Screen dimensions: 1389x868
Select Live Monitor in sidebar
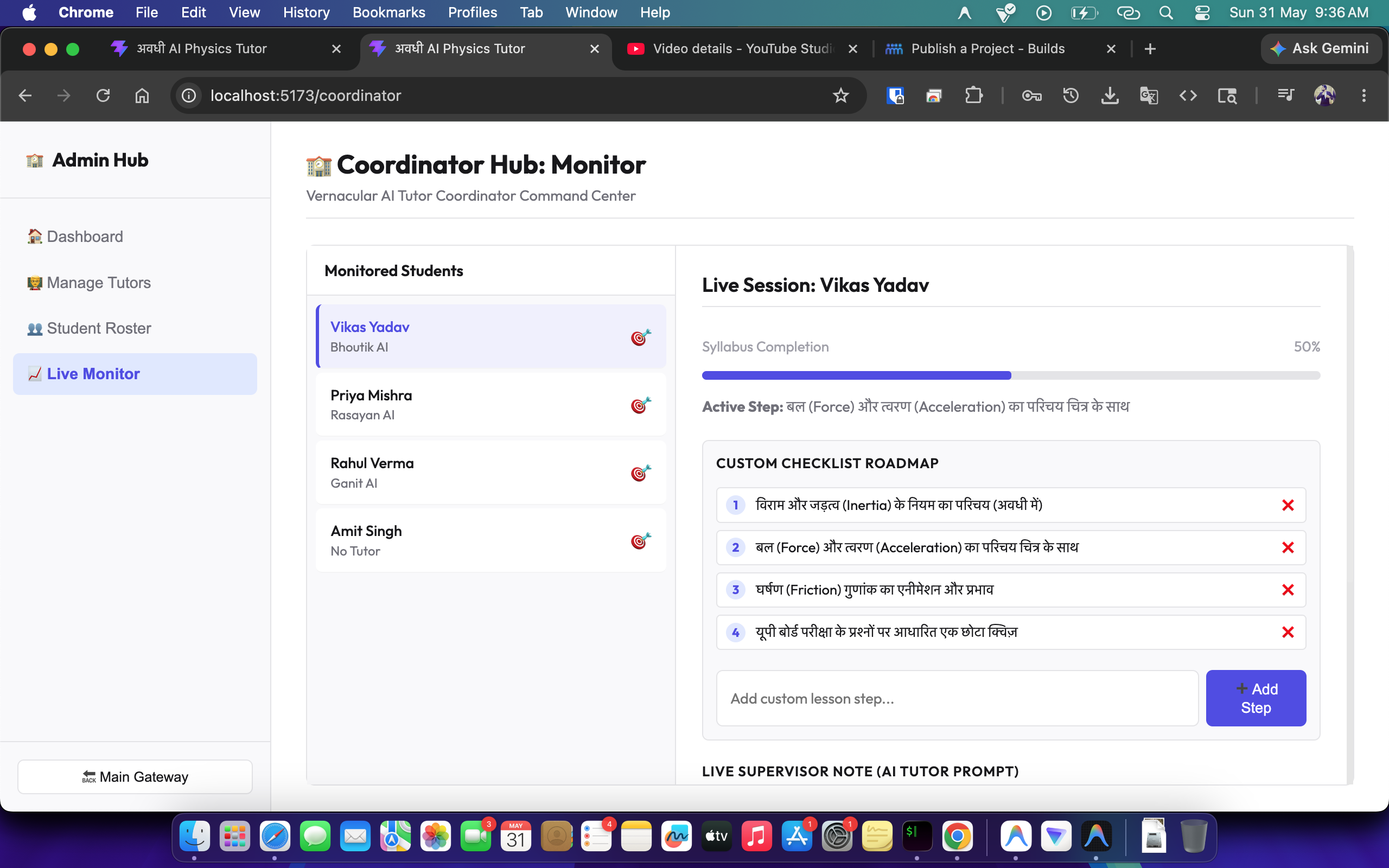pos(135,374)
